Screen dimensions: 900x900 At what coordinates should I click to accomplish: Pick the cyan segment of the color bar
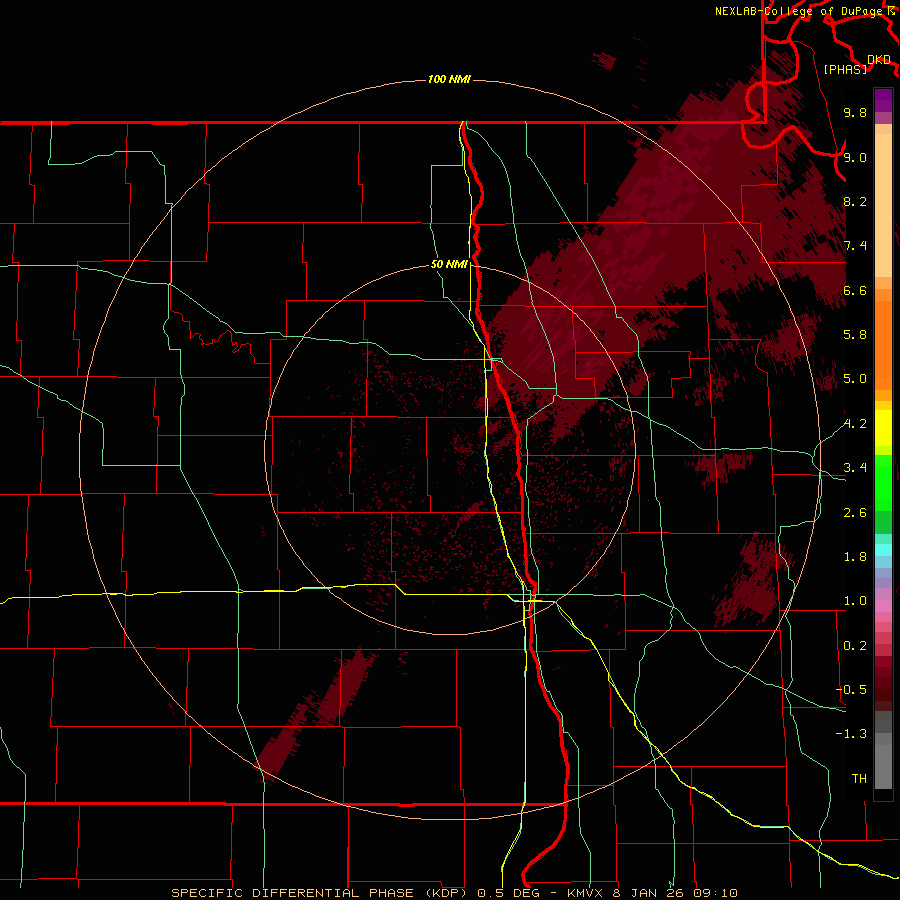pyautogui.click(x=883, y=550)
